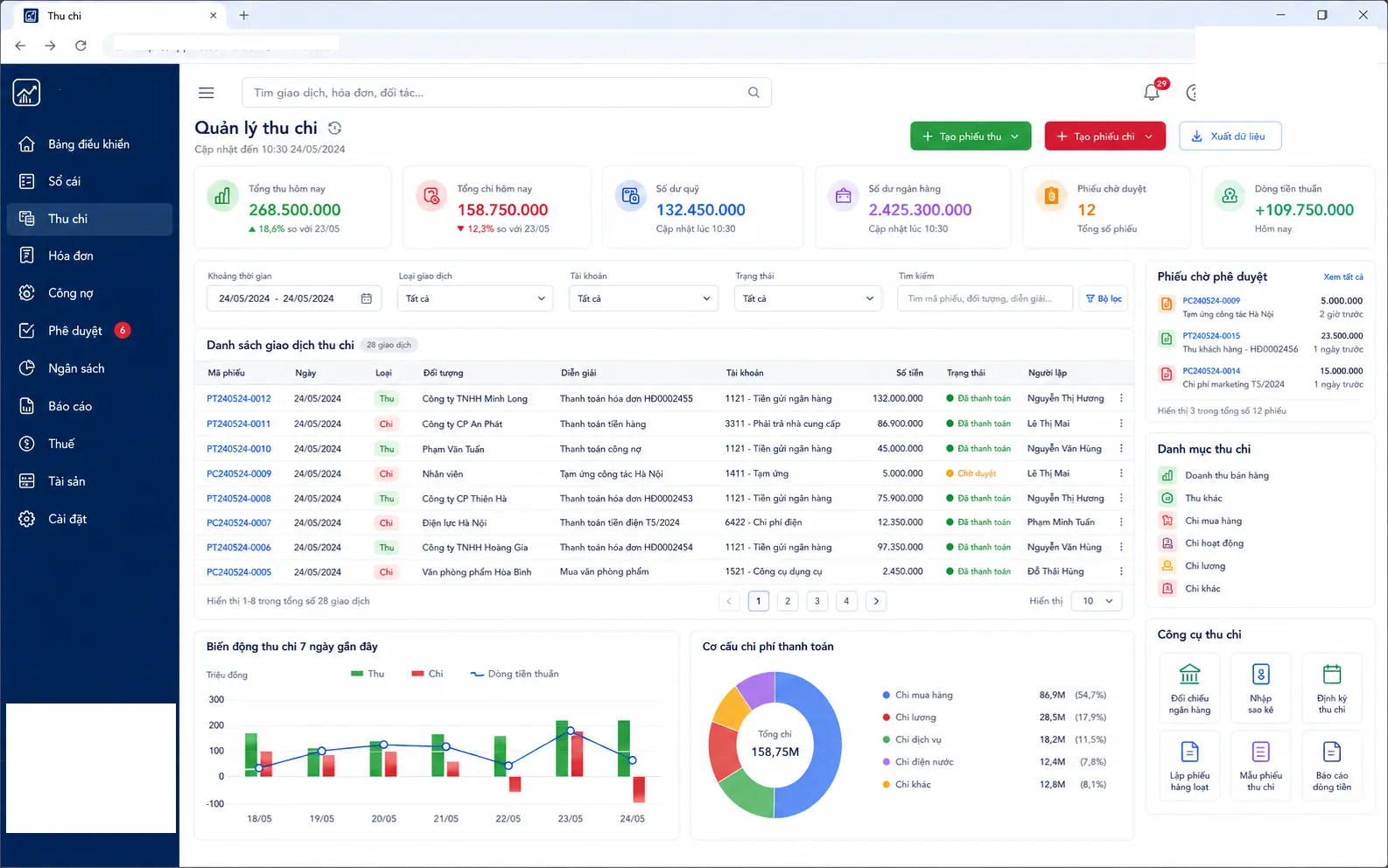Image resolution: width=1388 pixels, height=868 pixels.
Task: Open Nhập sao kê tool
Action: (1260, 688)
